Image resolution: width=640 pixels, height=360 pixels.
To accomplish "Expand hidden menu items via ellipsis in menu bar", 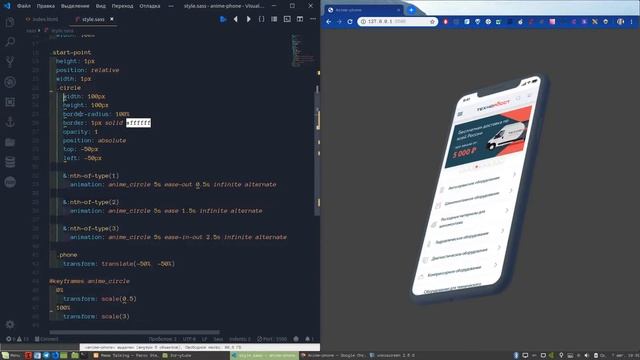I will [171, 6].
